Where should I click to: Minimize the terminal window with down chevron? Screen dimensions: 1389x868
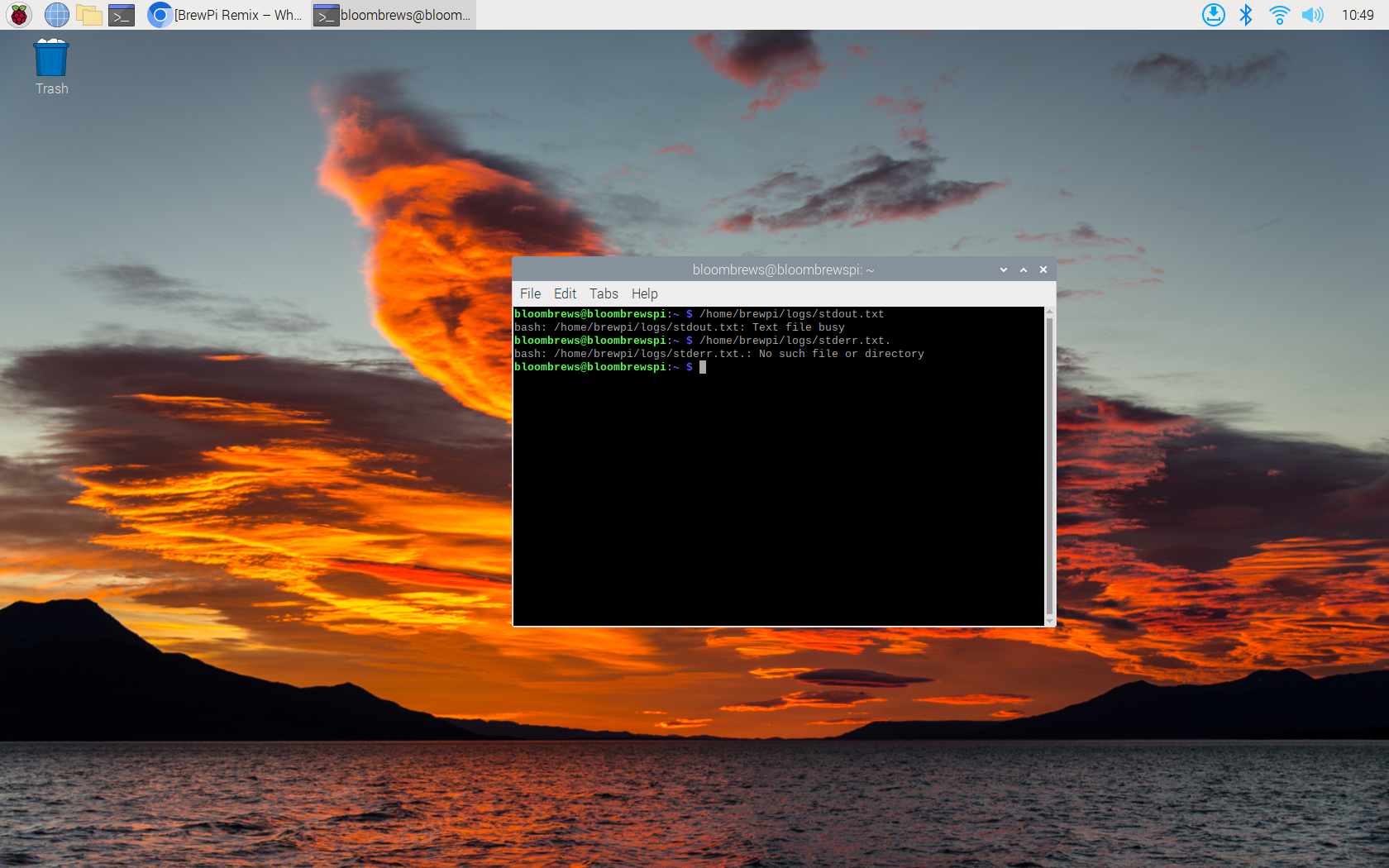click(x=1004, y=269)
